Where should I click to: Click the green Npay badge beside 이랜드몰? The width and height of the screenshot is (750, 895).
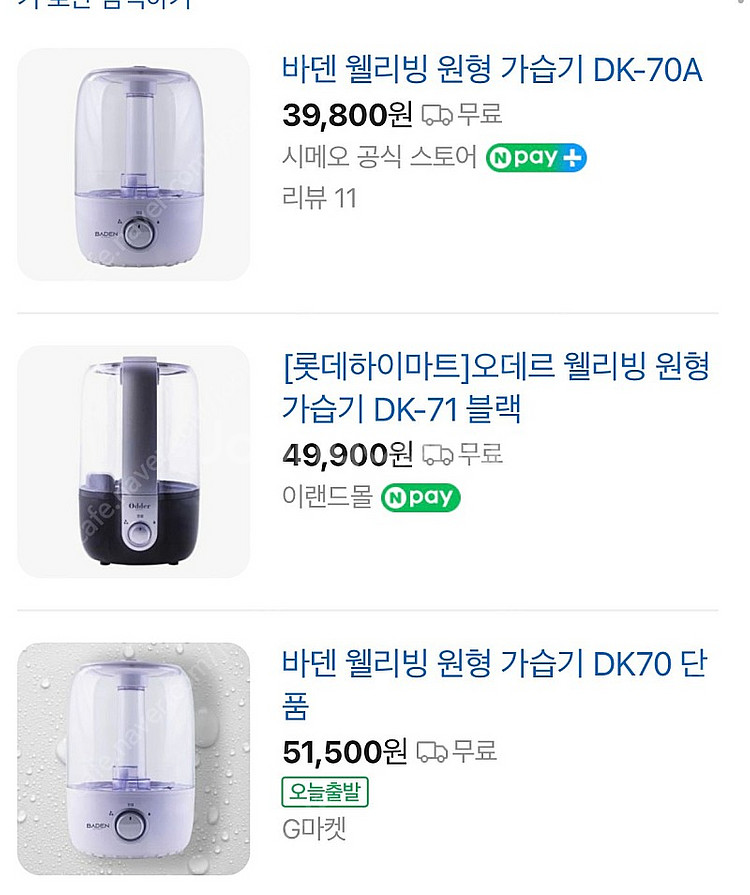click(420, 497)
